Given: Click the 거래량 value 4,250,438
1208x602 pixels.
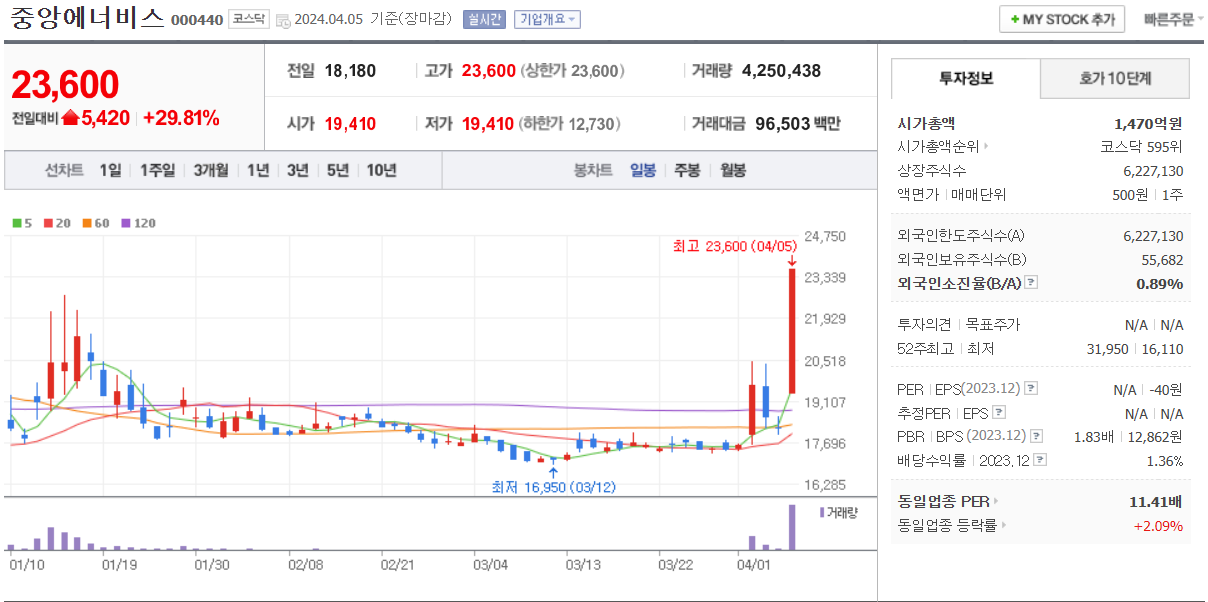Looking at the screenshot, I should coord(781,70).
